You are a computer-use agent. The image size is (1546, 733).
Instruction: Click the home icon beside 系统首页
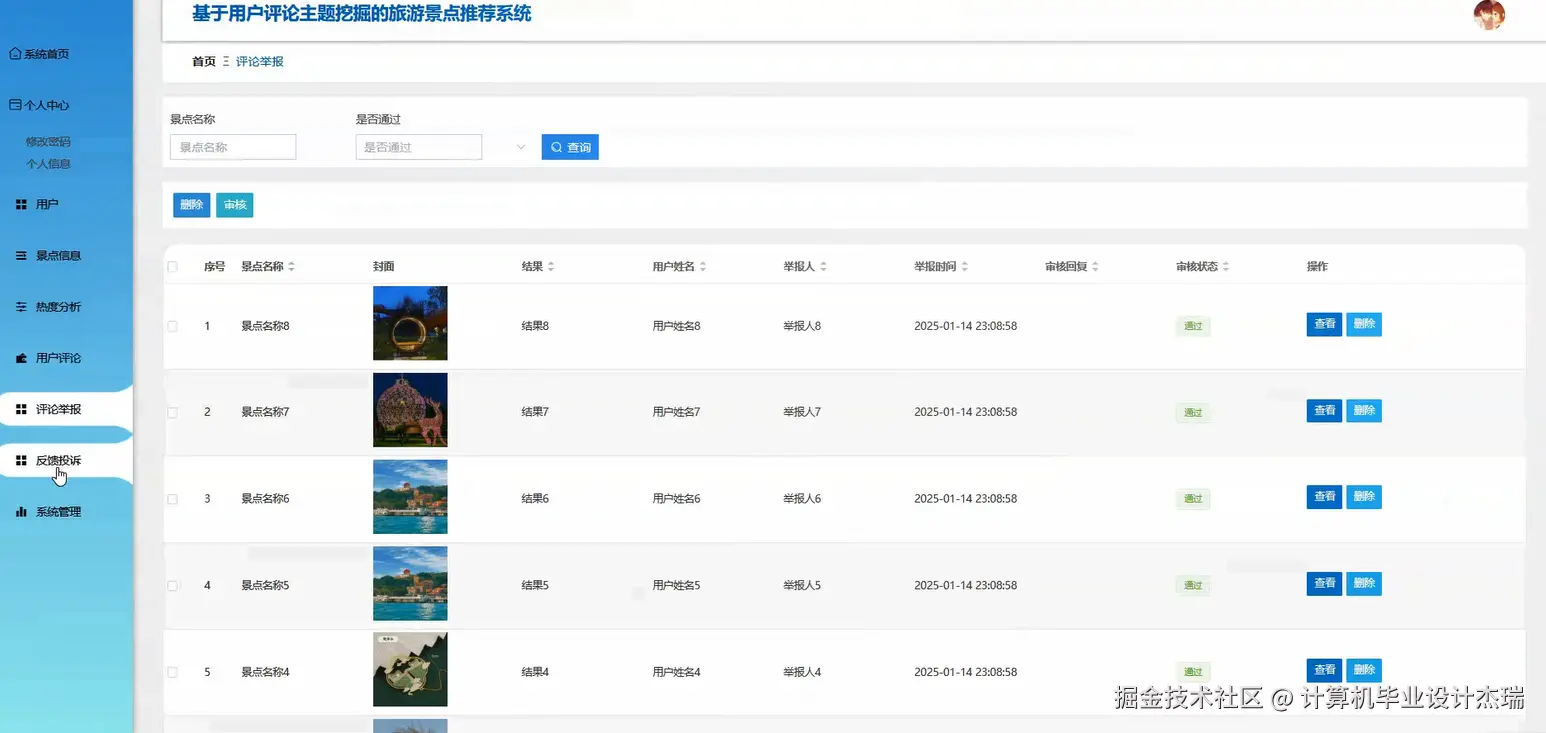(x=15, y=54)
